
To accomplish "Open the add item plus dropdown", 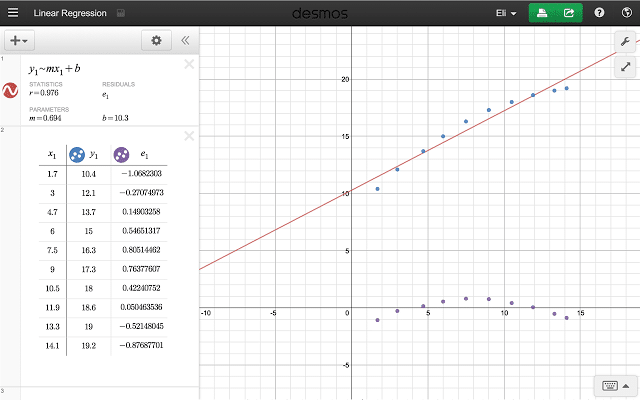I will (19, 40).
